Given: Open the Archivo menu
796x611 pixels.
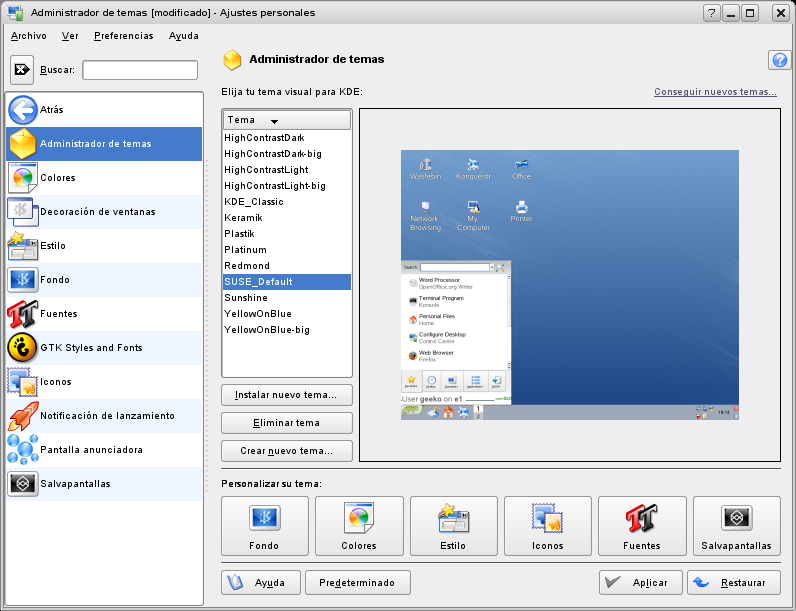Looking at the screenshot, I should 28,36.
